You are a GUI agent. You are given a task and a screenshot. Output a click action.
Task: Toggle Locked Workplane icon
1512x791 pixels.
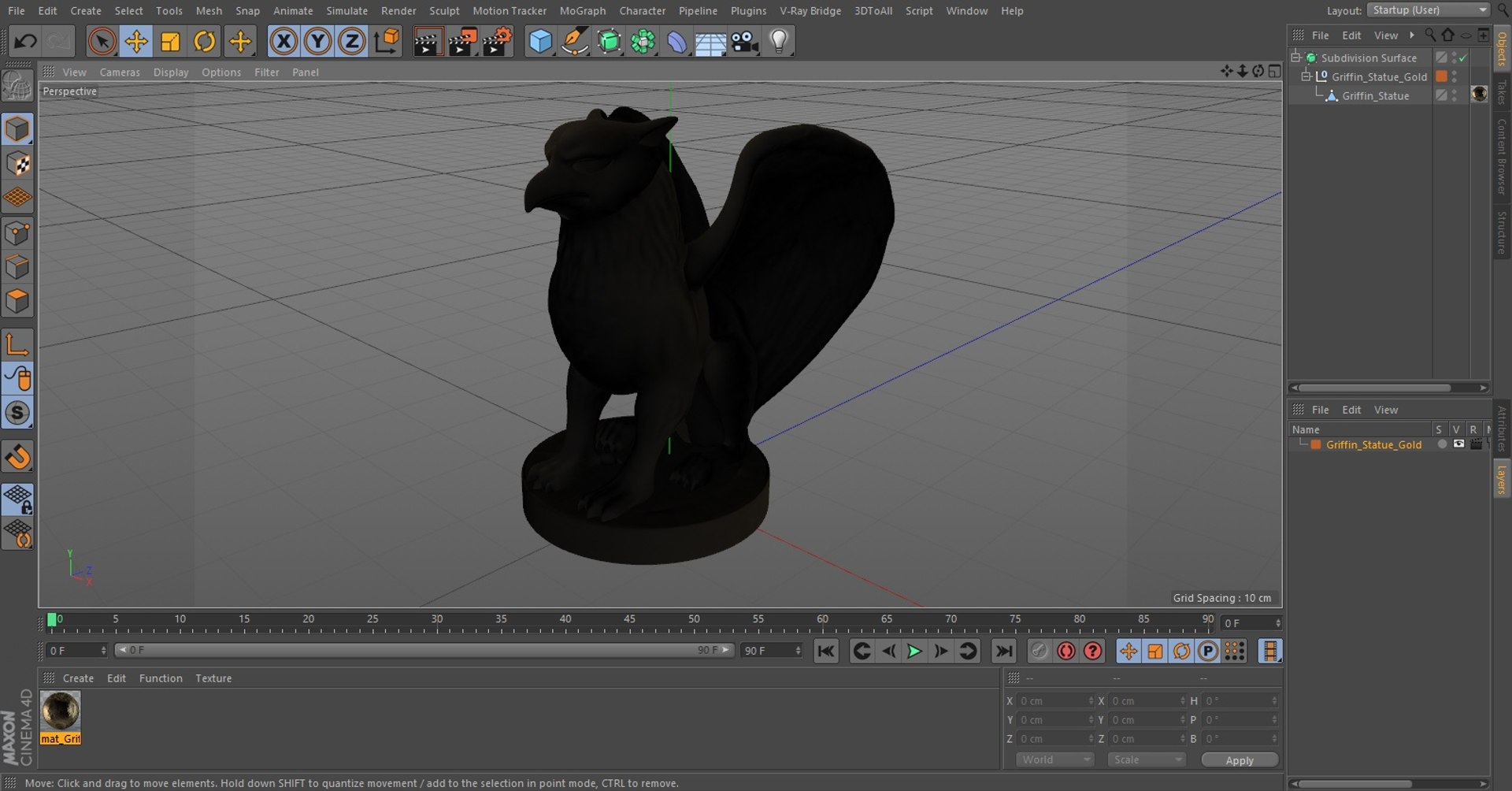[17, 499]
